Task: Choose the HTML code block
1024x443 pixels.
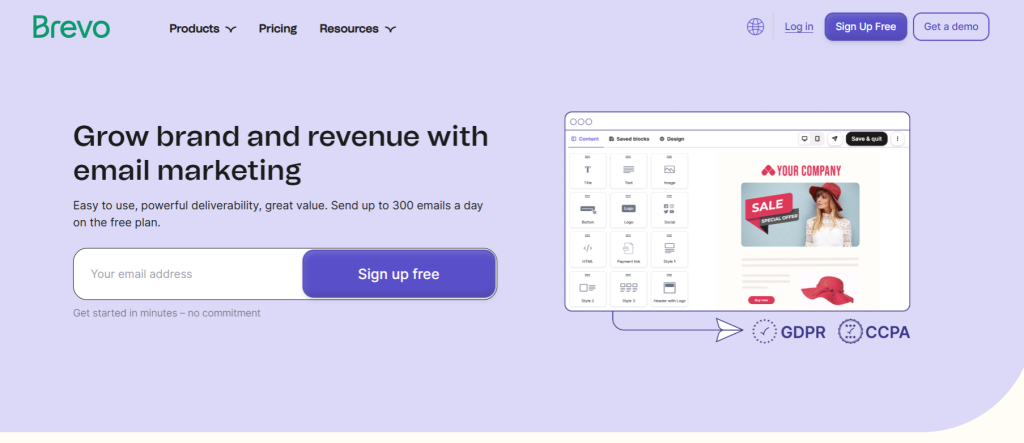Action: 588,250
